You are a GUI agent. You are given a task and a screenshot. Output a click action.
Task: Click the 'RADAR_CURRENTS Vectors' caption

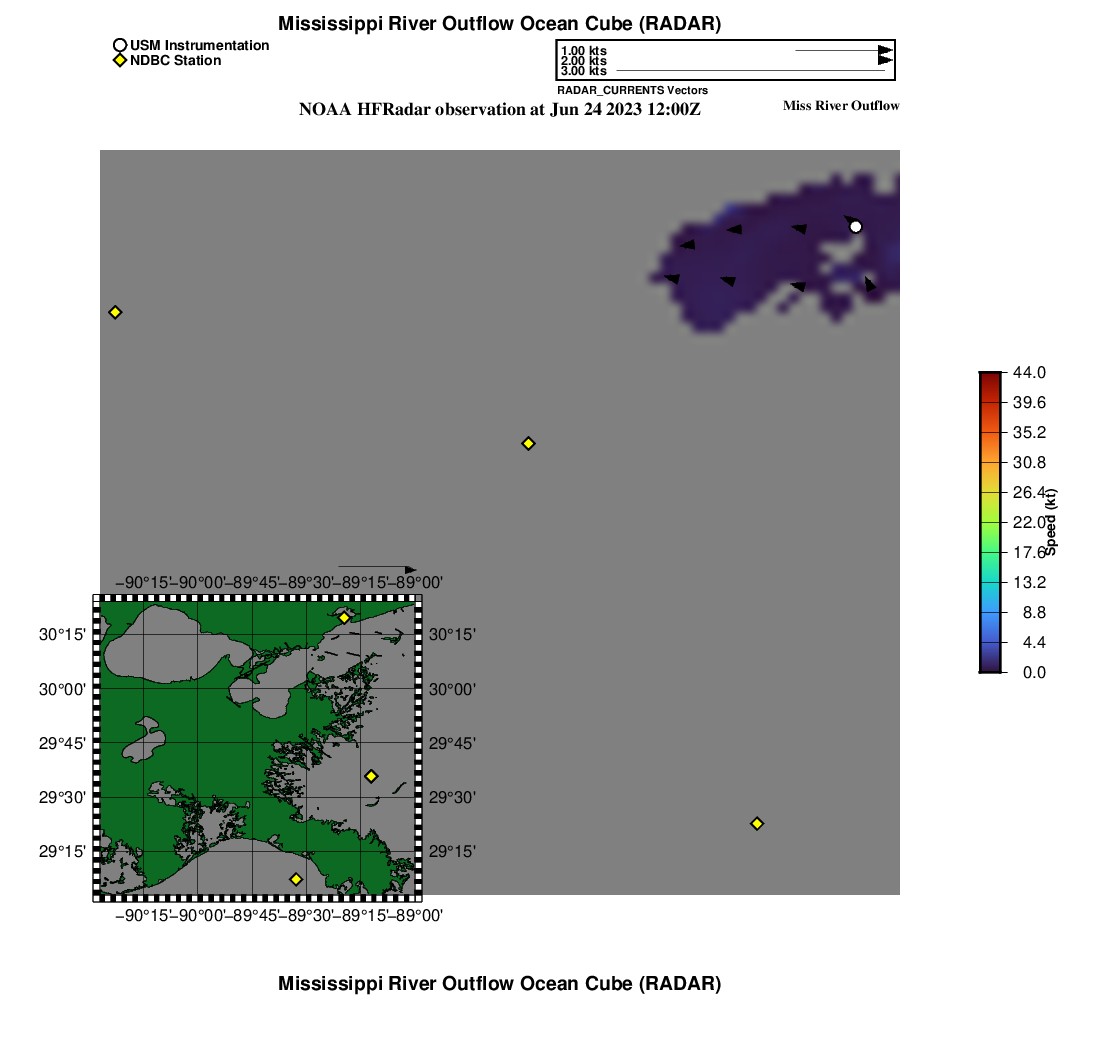tap(632, 90)
